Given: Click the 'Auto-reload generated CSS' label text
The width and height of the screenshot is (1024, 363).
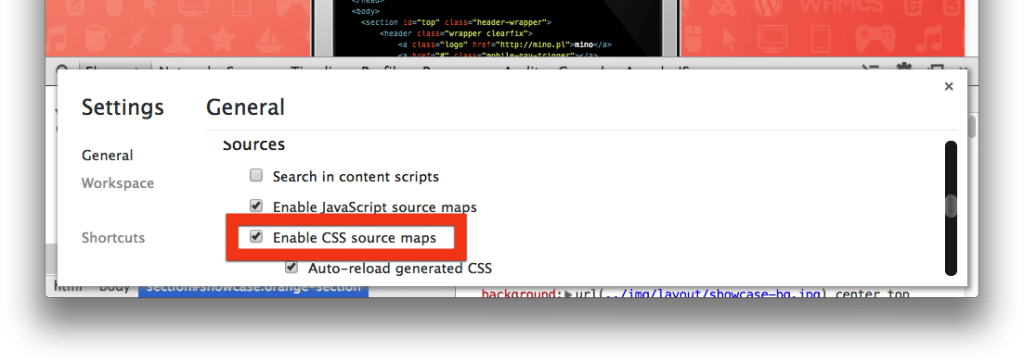Looking at the screenshot, I should (400, 268).
